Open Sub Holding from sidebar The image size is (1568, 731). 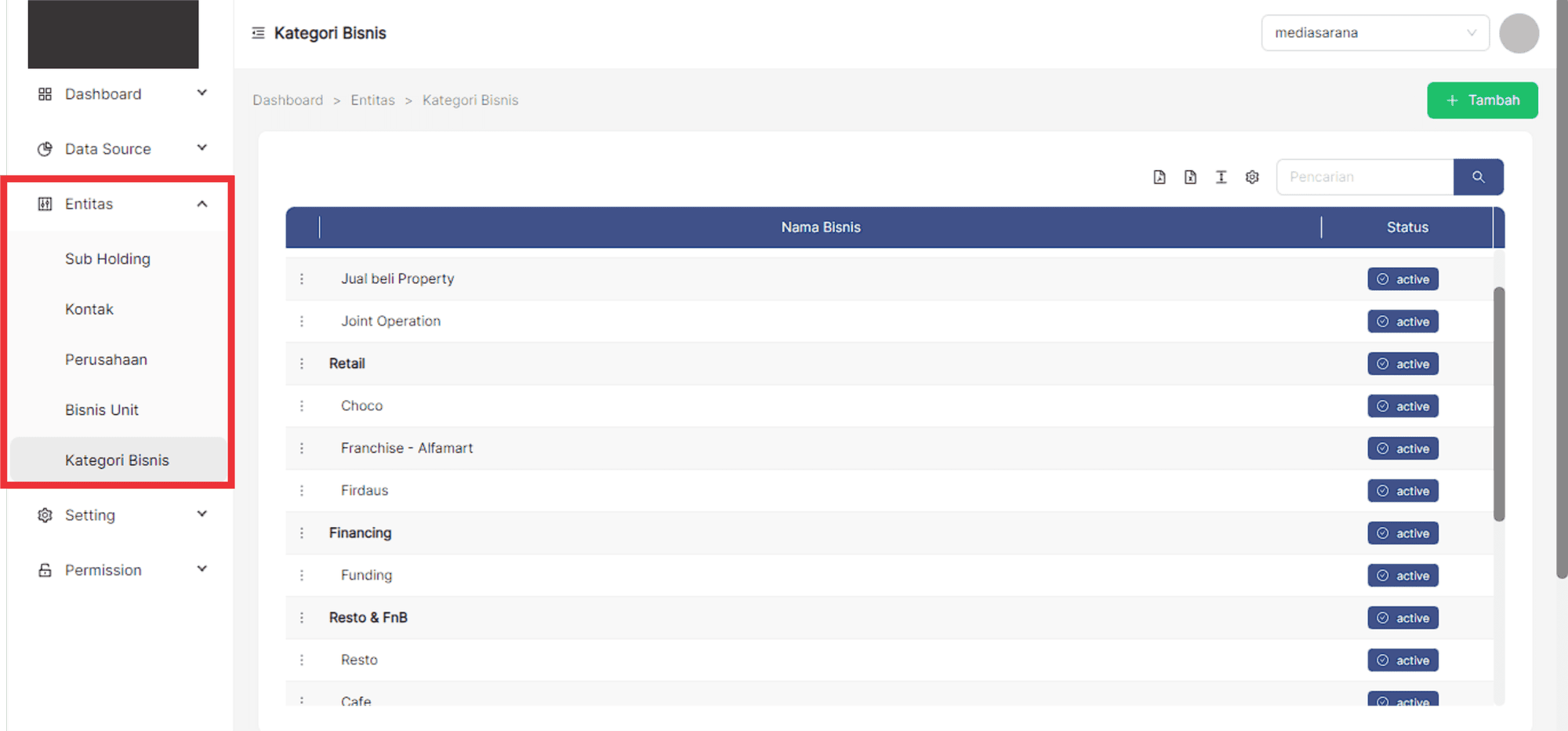tap(107, 259)
